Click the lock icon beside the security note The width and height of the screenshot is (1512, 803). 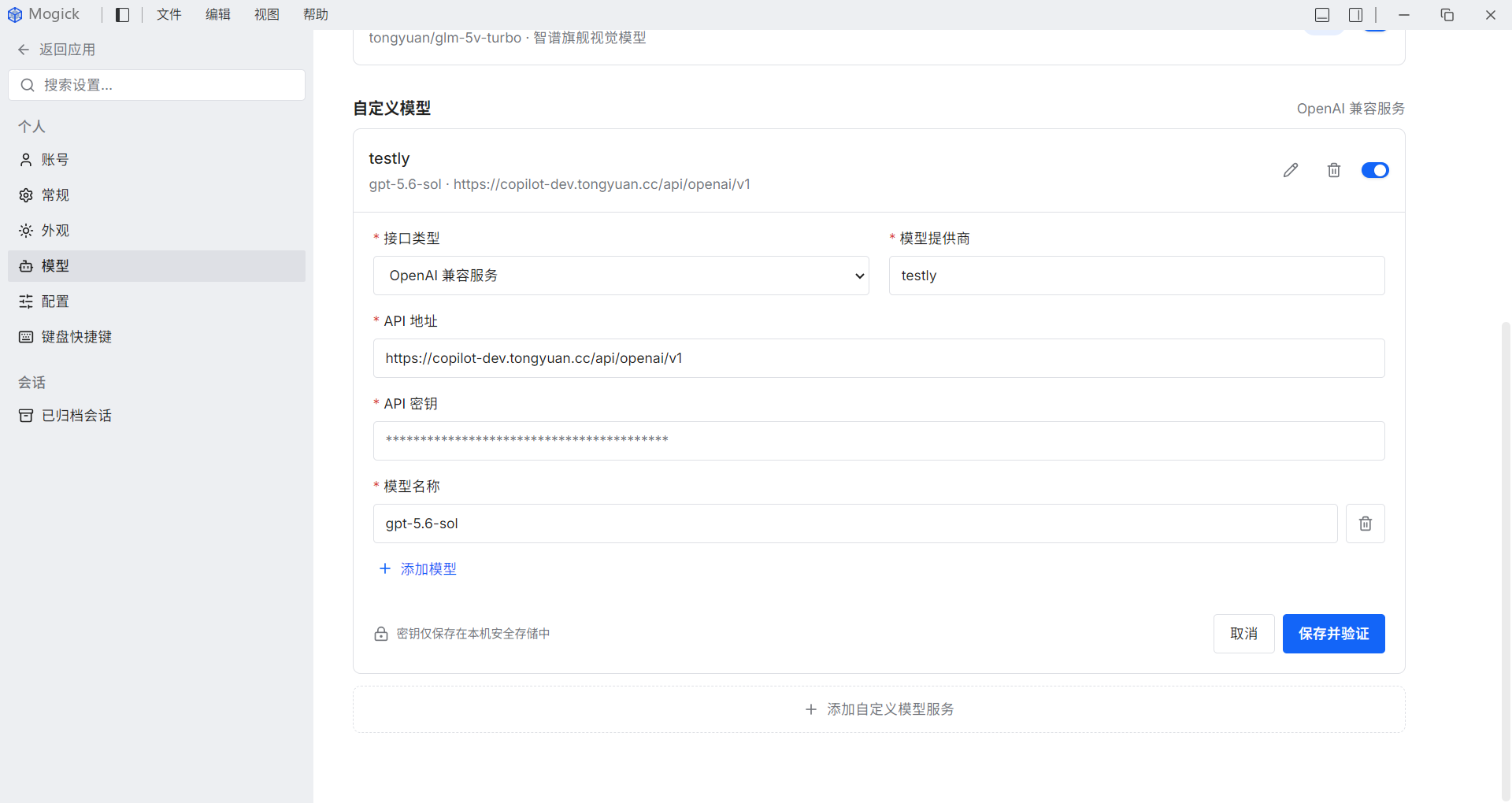(381, 634)
